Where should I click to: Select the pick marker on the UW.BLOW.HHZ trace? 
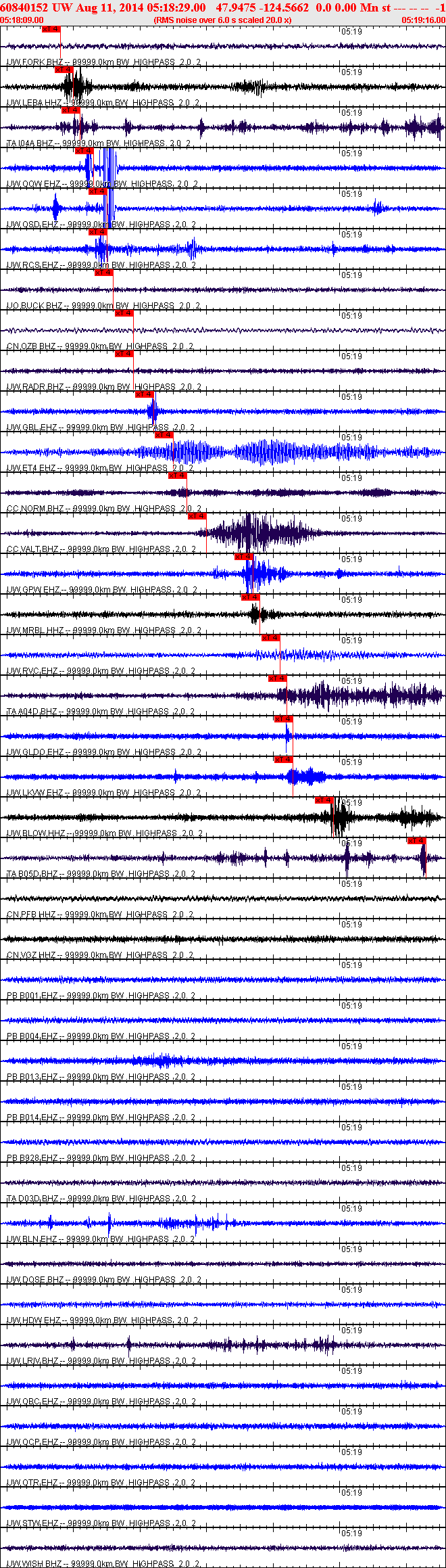324,800
